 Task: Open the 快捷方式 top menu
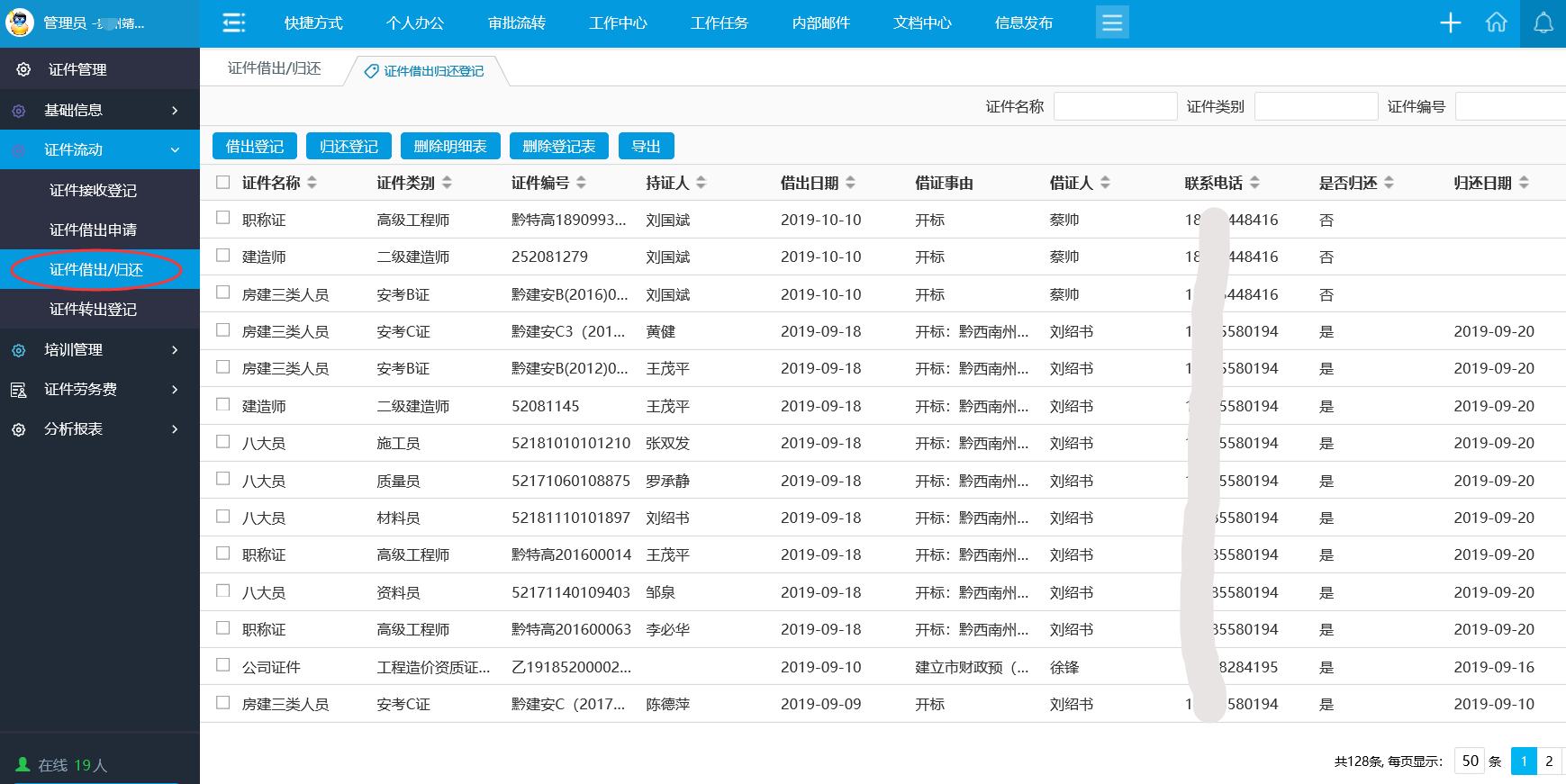313,23
